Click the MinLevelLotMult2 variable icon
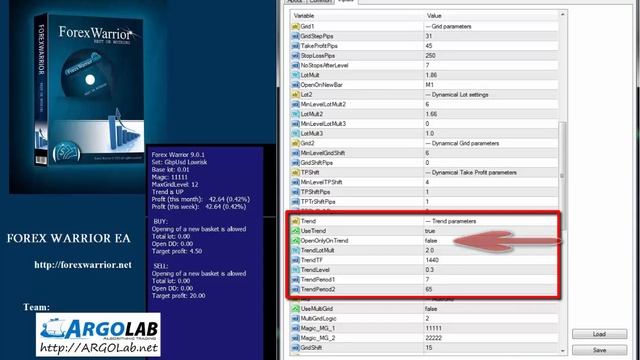The width and height of the screenshot is (640, 360). 295,104
